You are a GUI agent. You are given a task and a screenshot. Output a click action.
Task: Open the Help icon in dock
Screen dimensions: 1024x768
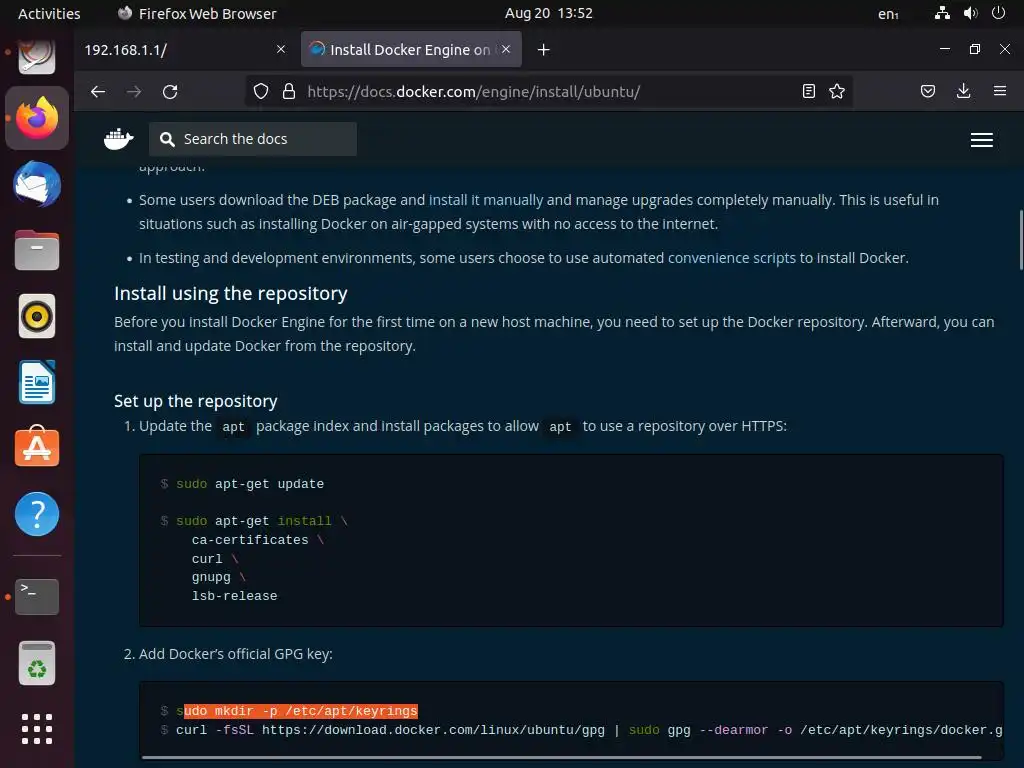(37, 514)
